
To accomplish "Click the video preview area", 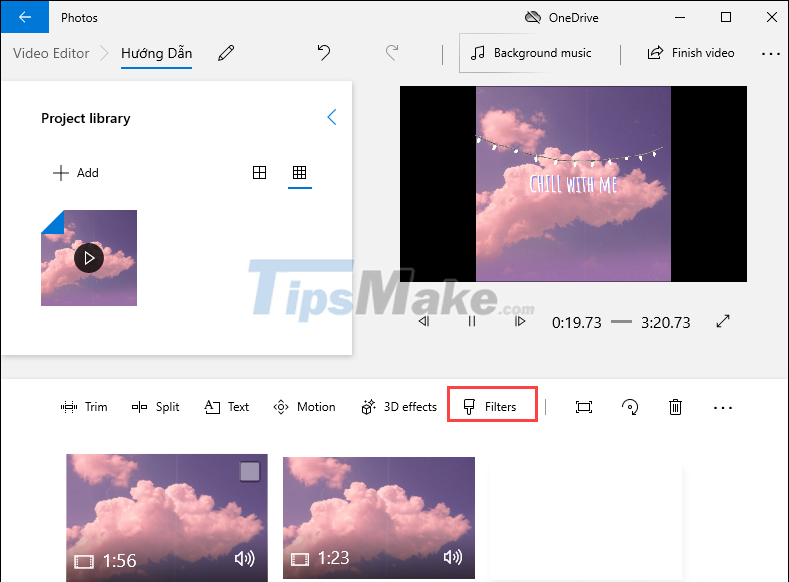I will click(573, 184).
